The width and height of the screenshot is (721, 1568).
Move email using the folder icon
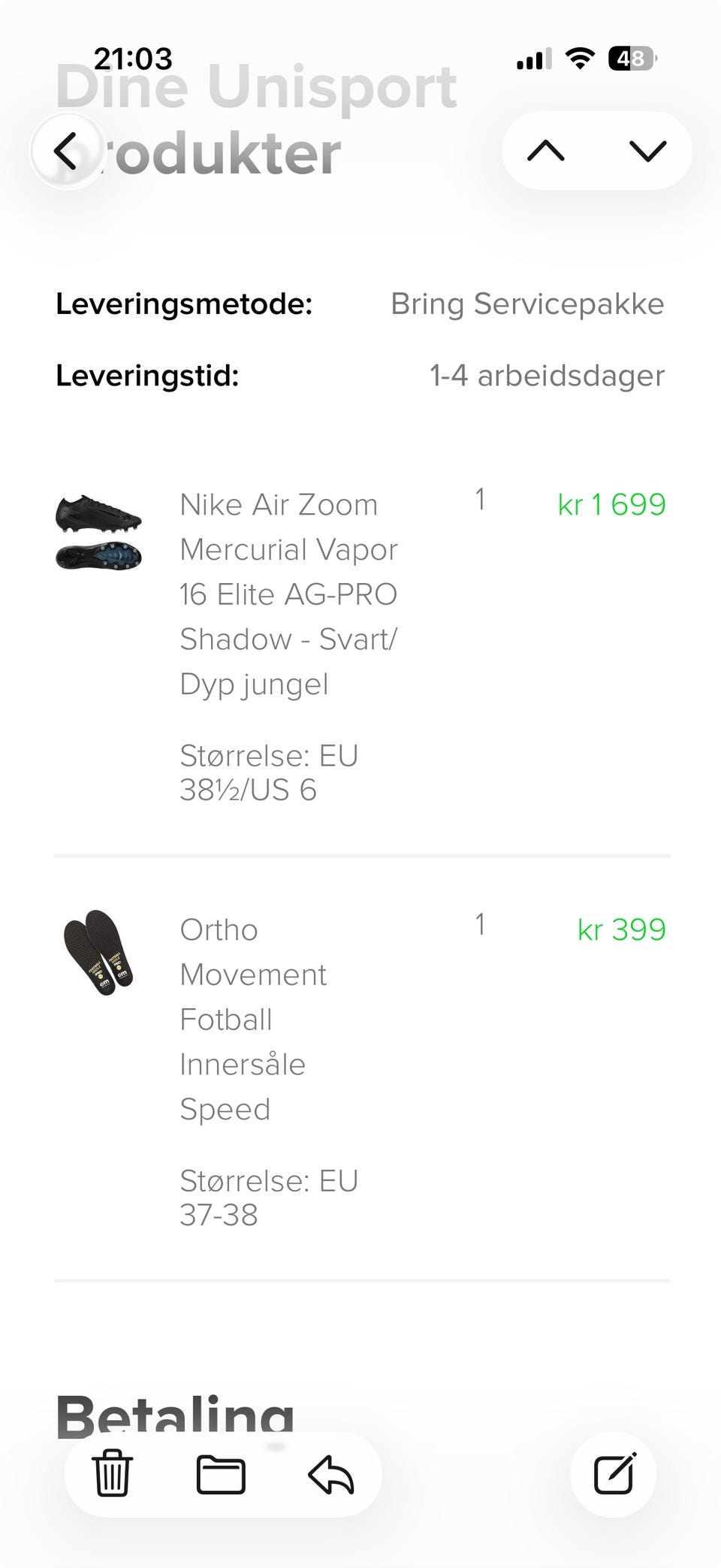point(221,1473)
